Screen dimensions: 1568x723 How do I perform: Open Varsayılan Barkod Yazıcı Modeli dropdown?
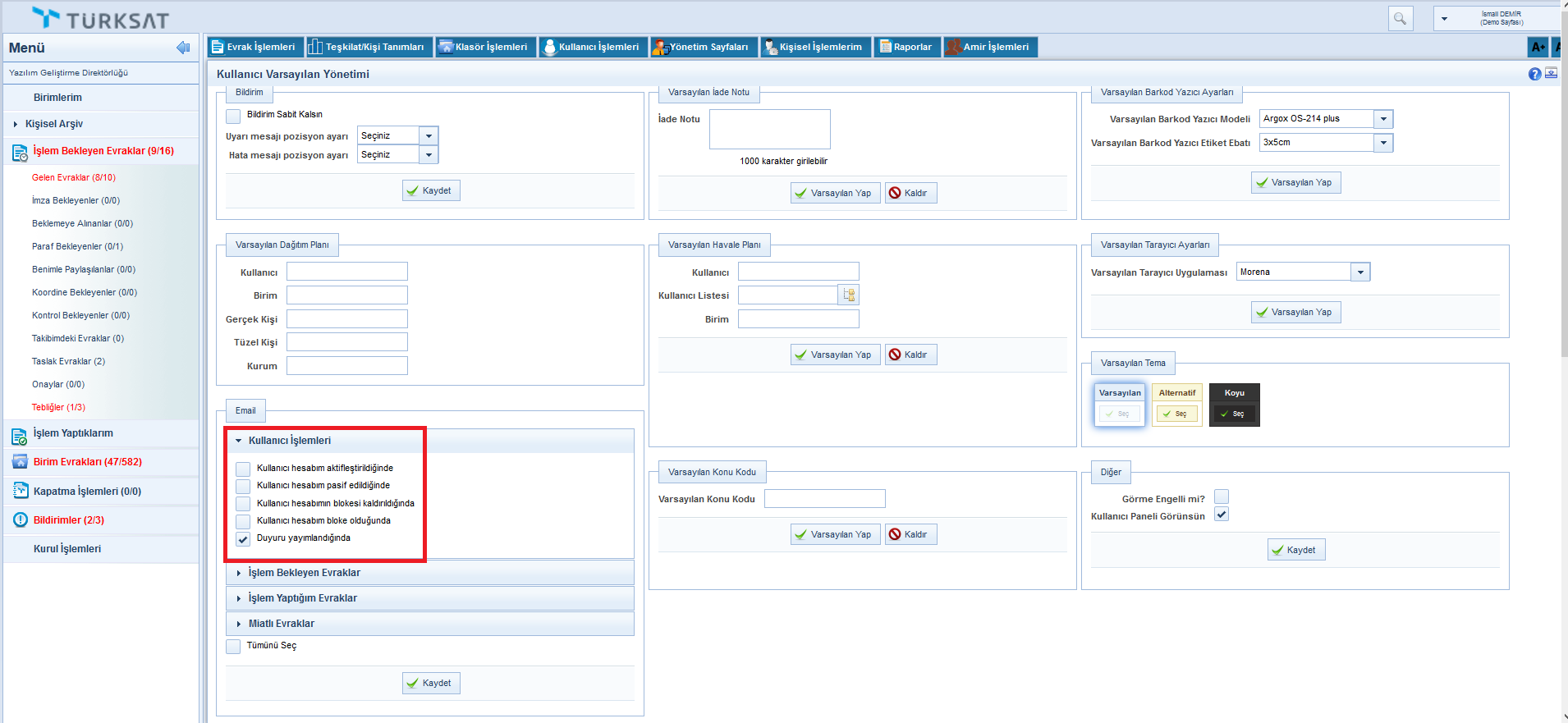[1383, 119]
